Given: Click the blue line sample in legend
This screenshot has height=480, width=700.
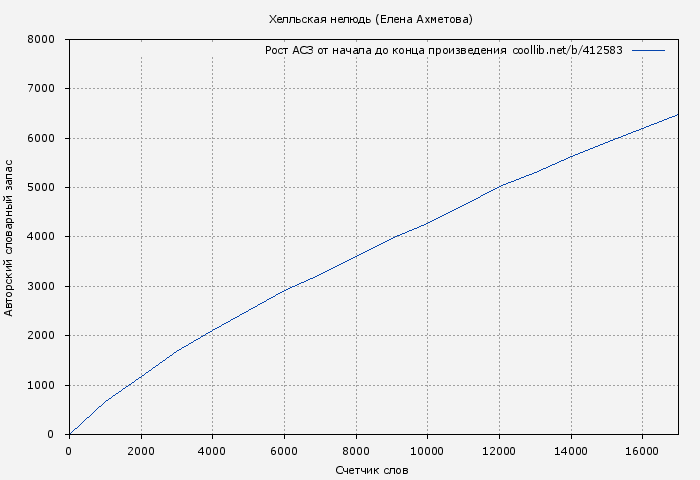Looking at the screenshot, I should (x=648, y=50).
